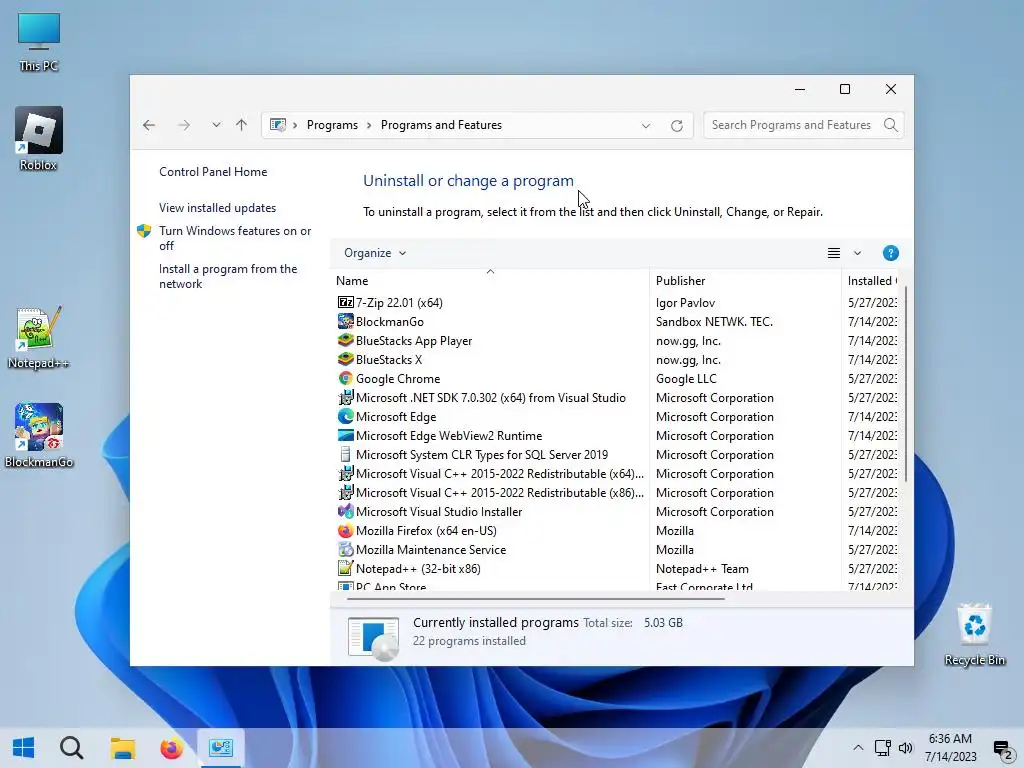
Task: Click the refresh address bar icon
Action: (677, 125)
